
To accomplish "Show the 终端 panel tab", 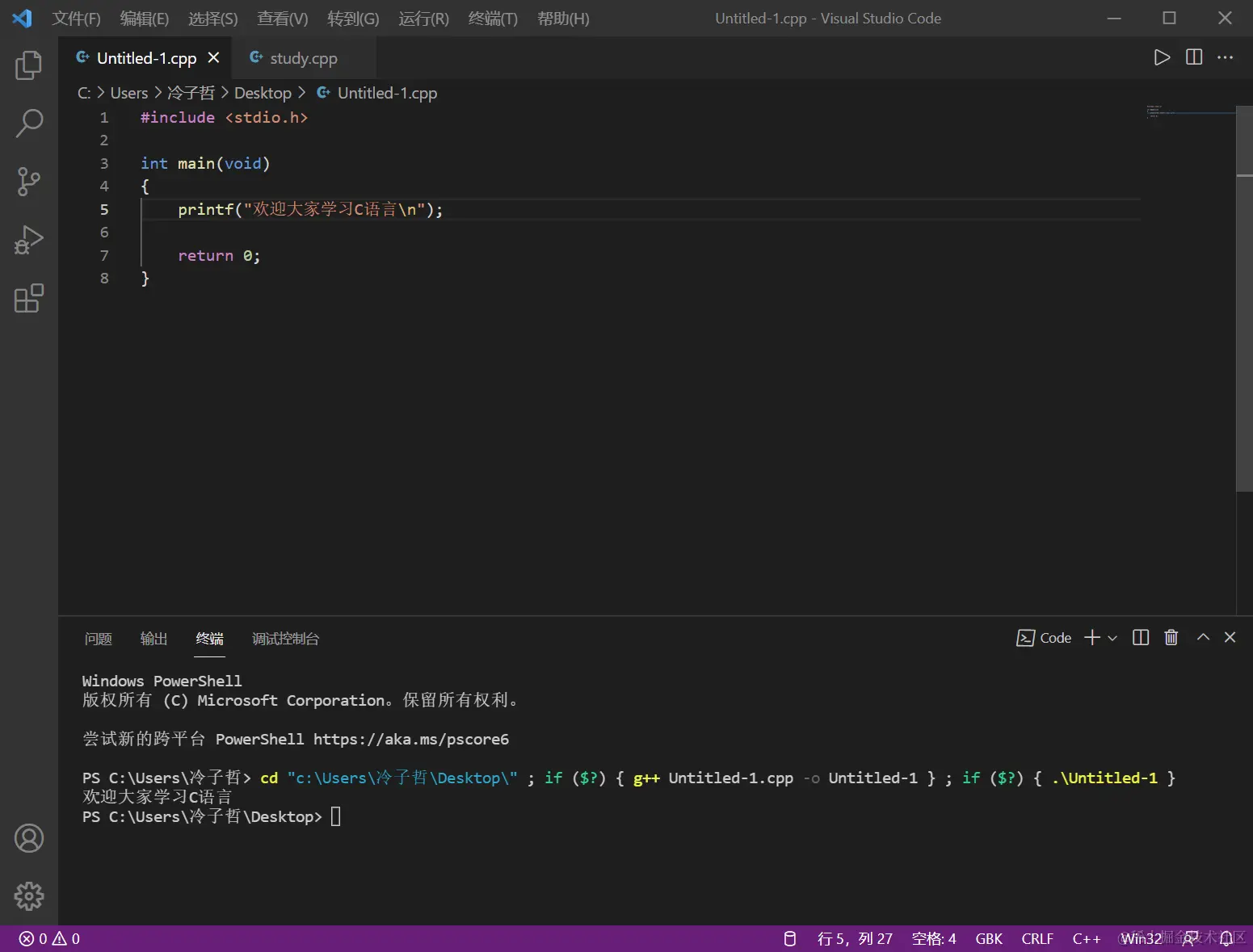I will (x=209, y=639).
